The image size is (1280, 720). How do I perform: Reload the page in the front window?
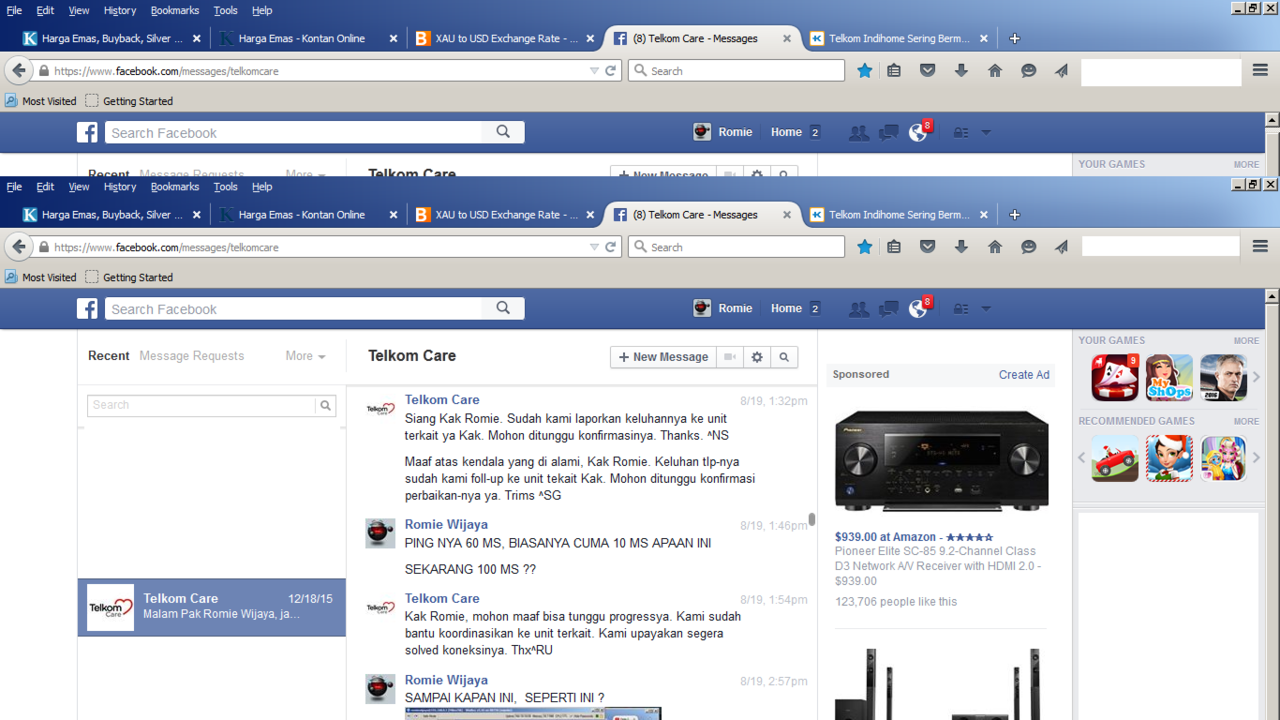[x=611, y=247]
